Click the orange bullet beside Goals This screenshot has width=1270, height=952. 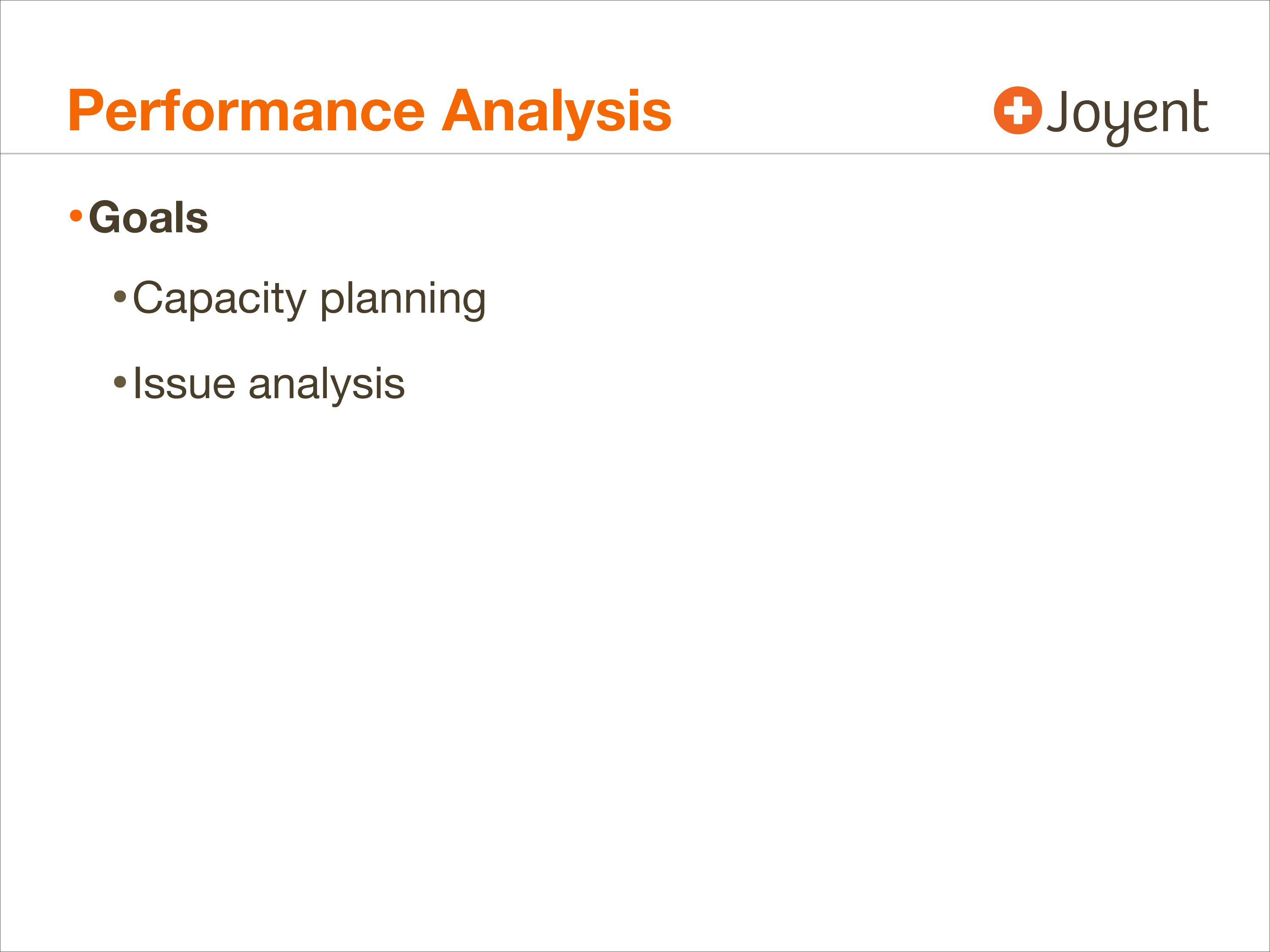coord(76,216)
